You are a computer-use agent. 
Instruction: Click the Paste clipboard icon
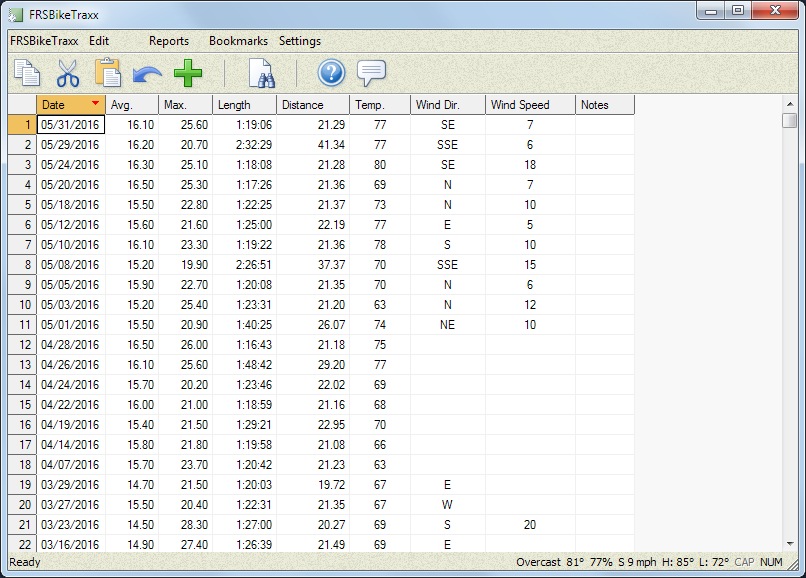(x=108, y=73)
